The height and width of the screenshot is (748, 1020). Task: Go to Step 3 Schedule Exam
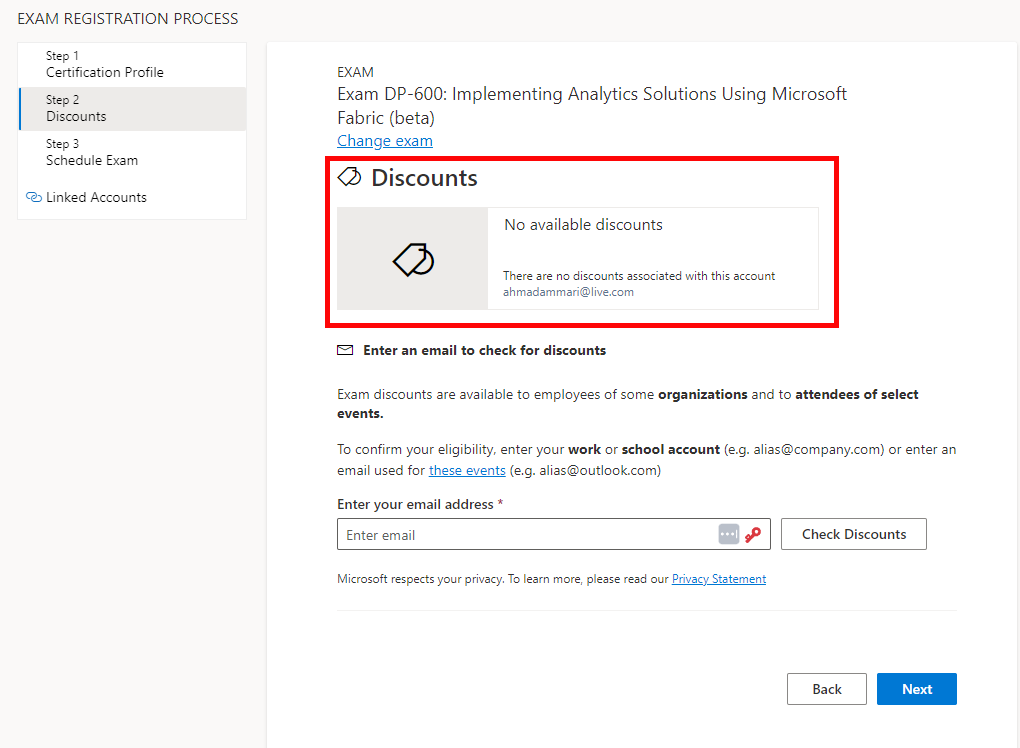tap(132, 152)
